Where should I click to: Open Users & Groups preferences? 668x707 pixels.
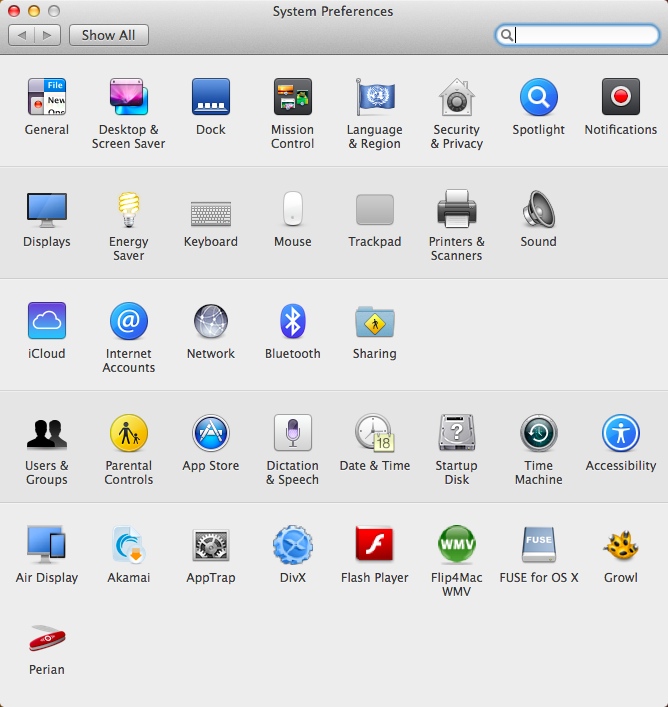point(47,434)
